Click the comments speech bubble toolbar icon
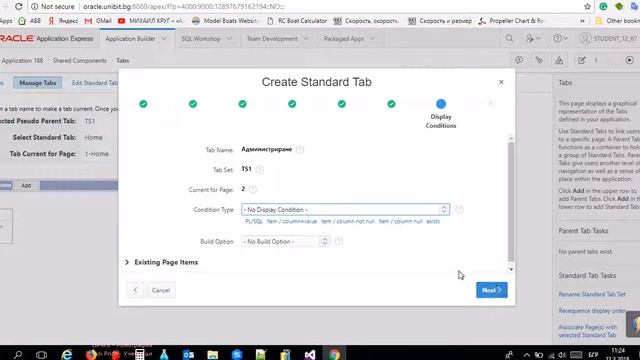This screenshot has height=360, width=640. [x=519, y=60]
